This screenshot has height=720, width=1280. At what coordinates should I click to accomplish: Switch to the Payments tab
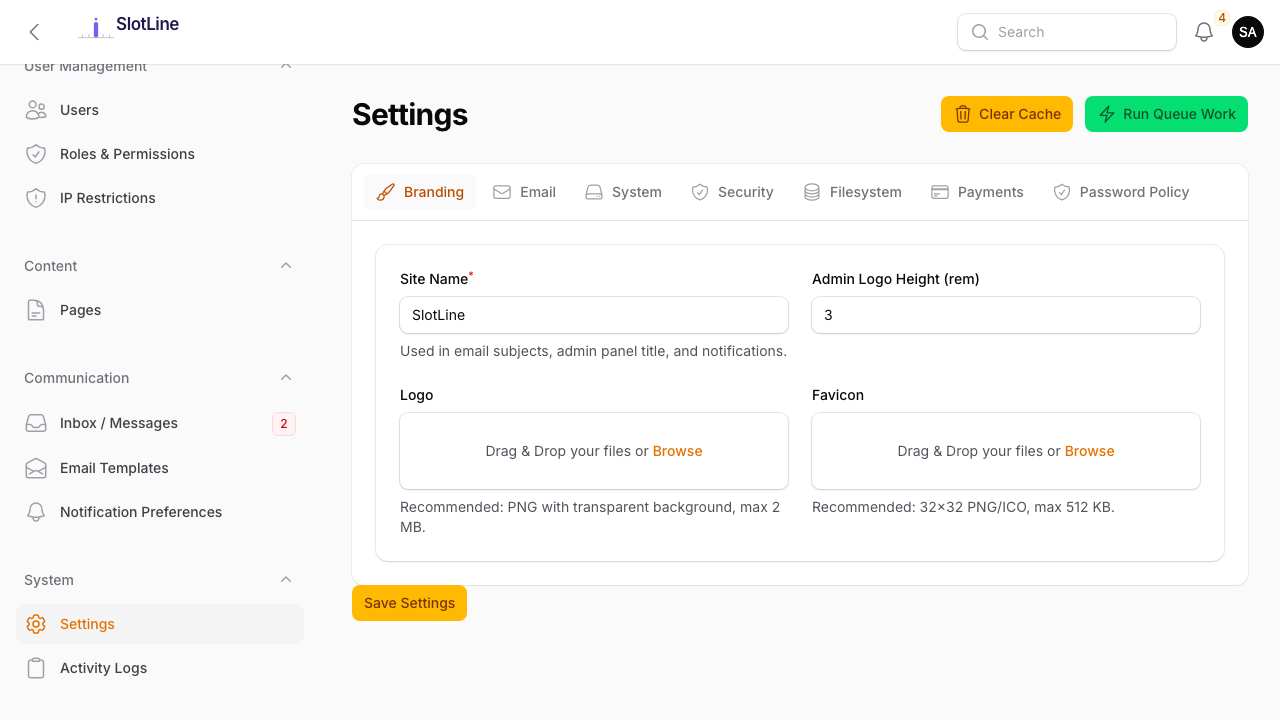coord(977,192)
